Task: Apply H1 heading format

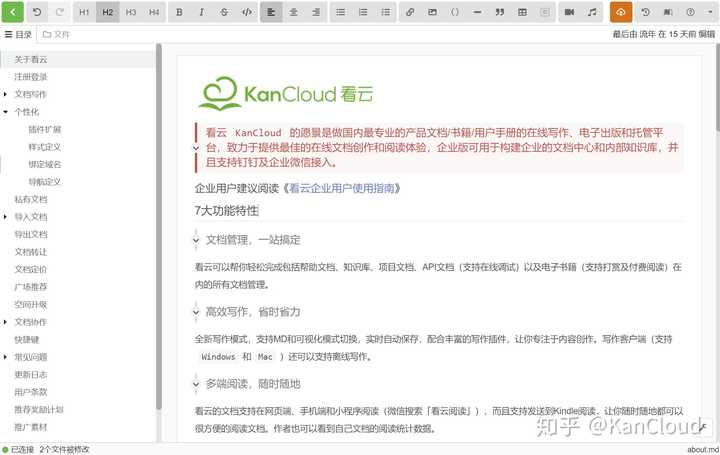Action: [x=84, y=12]
